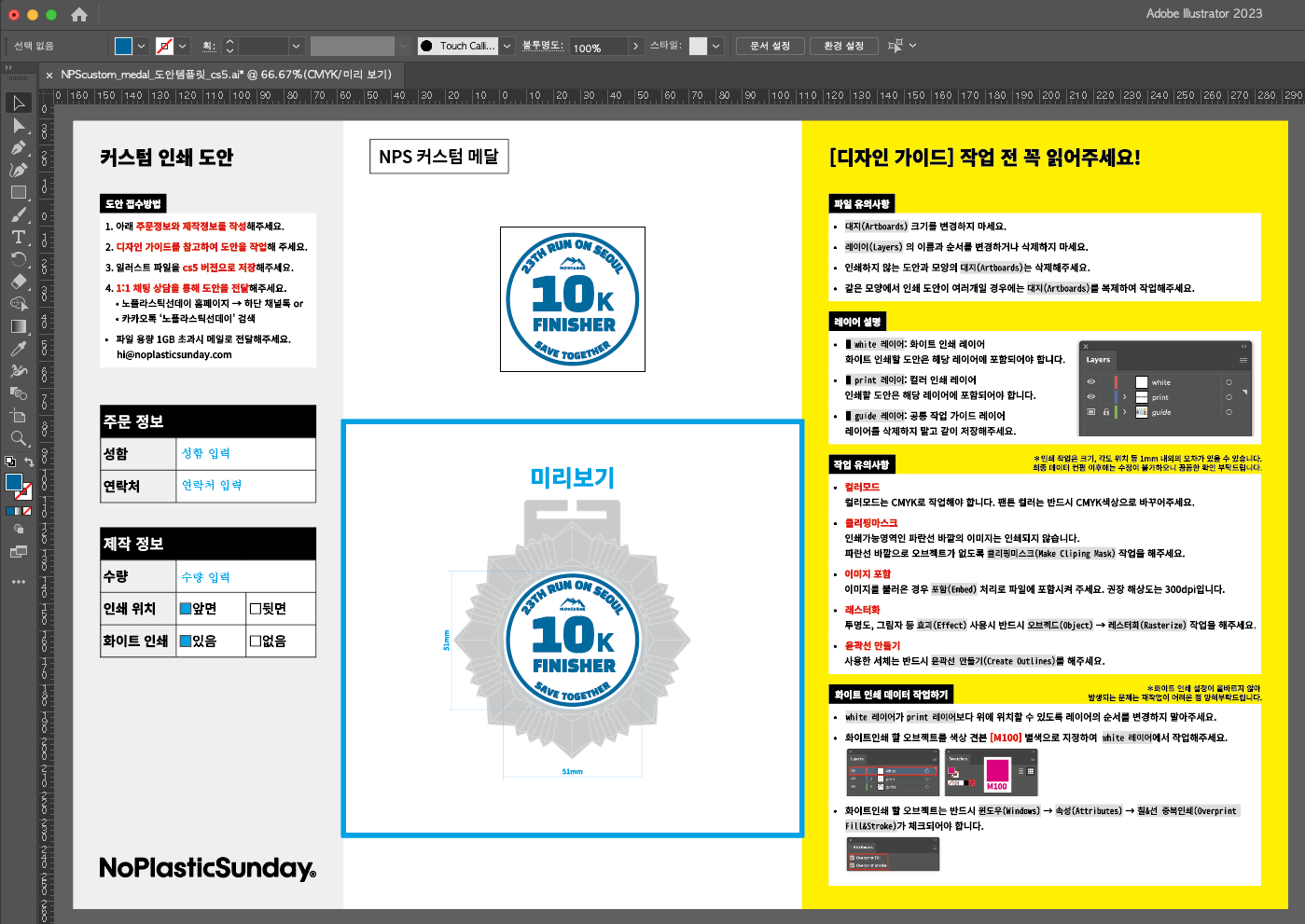Check the 없음 white print box
The height and width of the screenshot is (924, 1305).
point(256,641)
